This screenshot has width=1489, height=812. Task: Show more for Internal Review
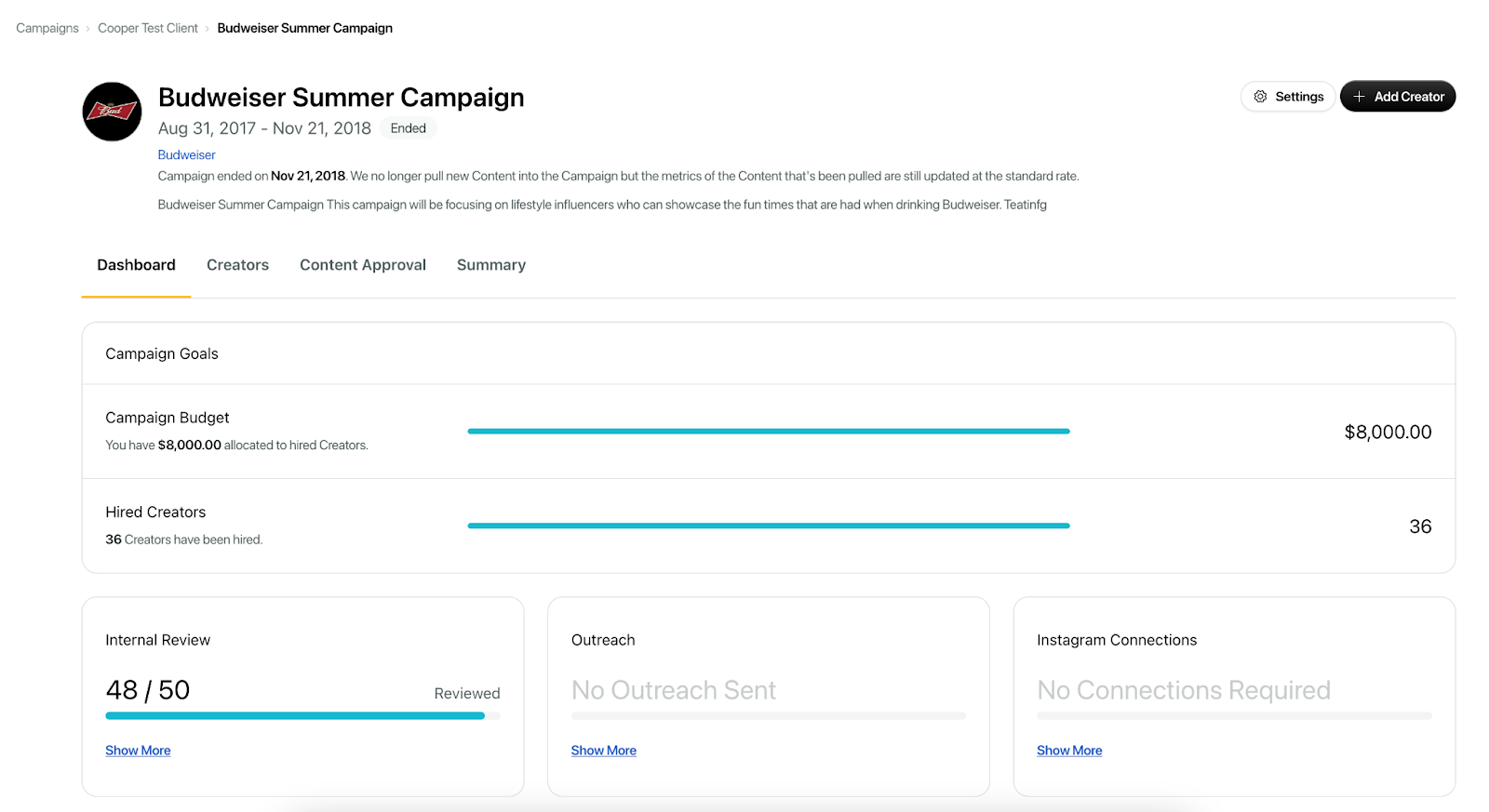point(138,751)
